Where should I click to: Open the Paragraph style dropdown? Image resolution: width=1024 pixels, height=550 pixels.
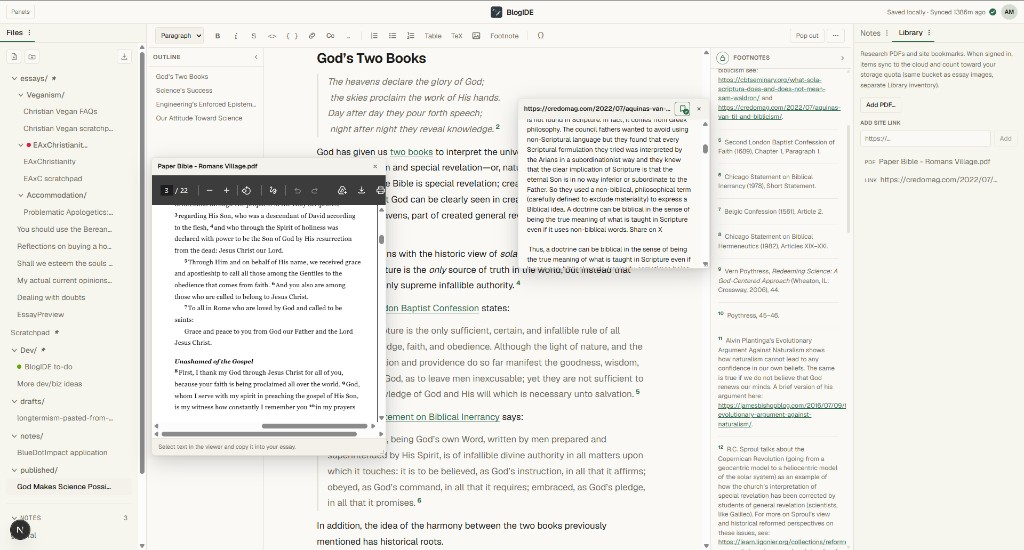pos(180,36)
